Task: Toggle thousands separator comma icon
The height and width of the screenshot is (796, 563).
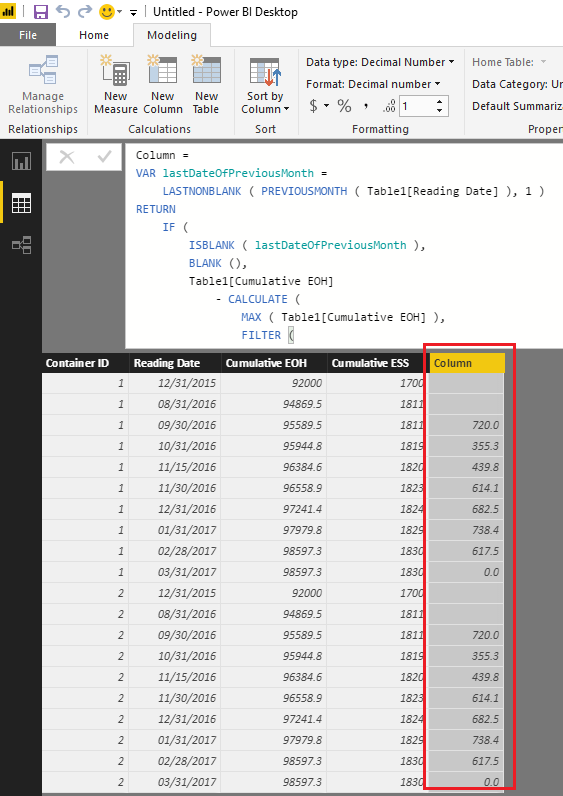Action: point(366,106)
